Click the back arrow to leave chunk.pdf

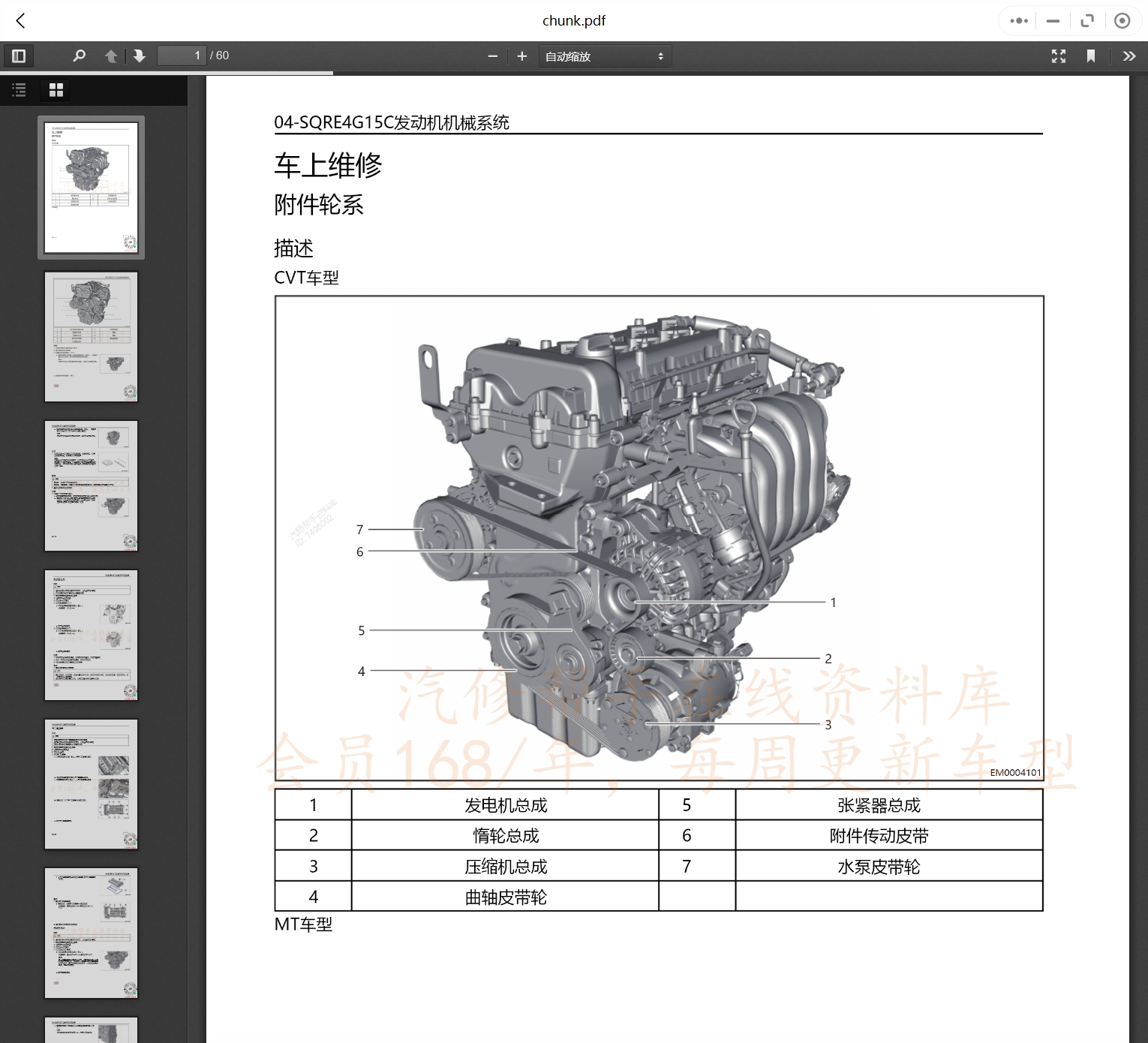[x=20, y=20]
